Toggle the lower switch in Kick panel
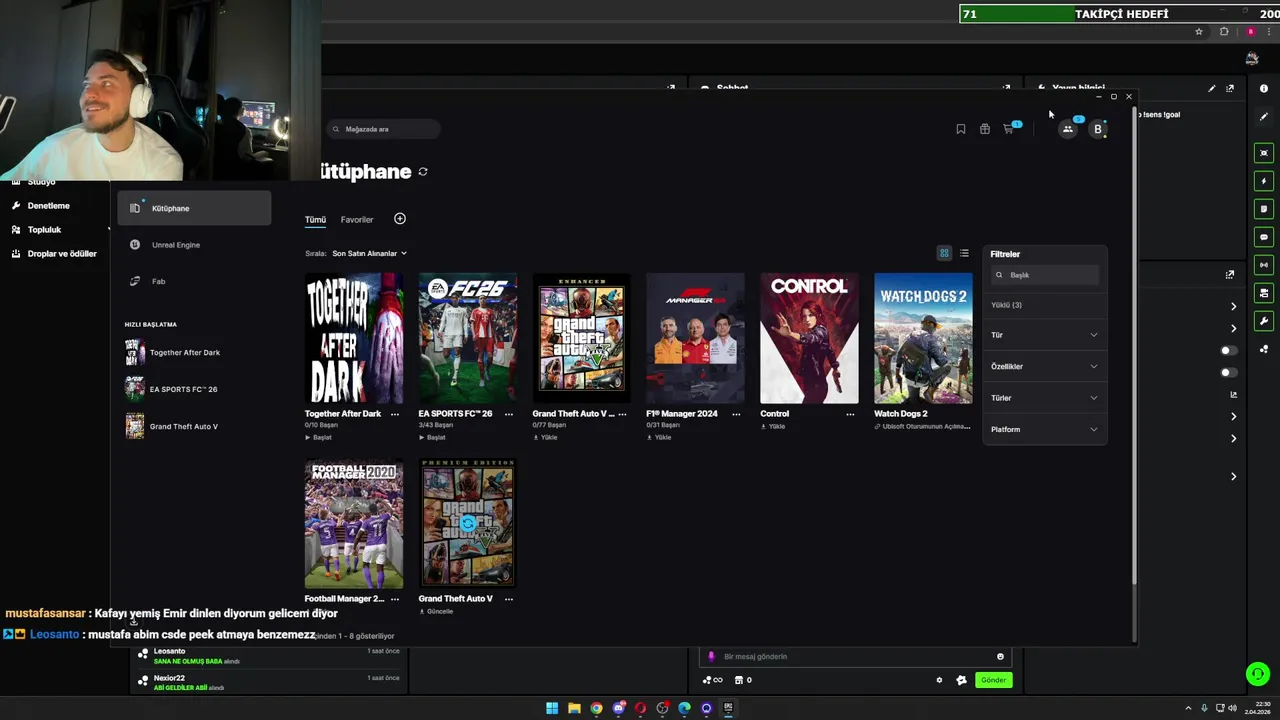The height and width of the screenshot is (720, 1280). tap(1228, 372)
